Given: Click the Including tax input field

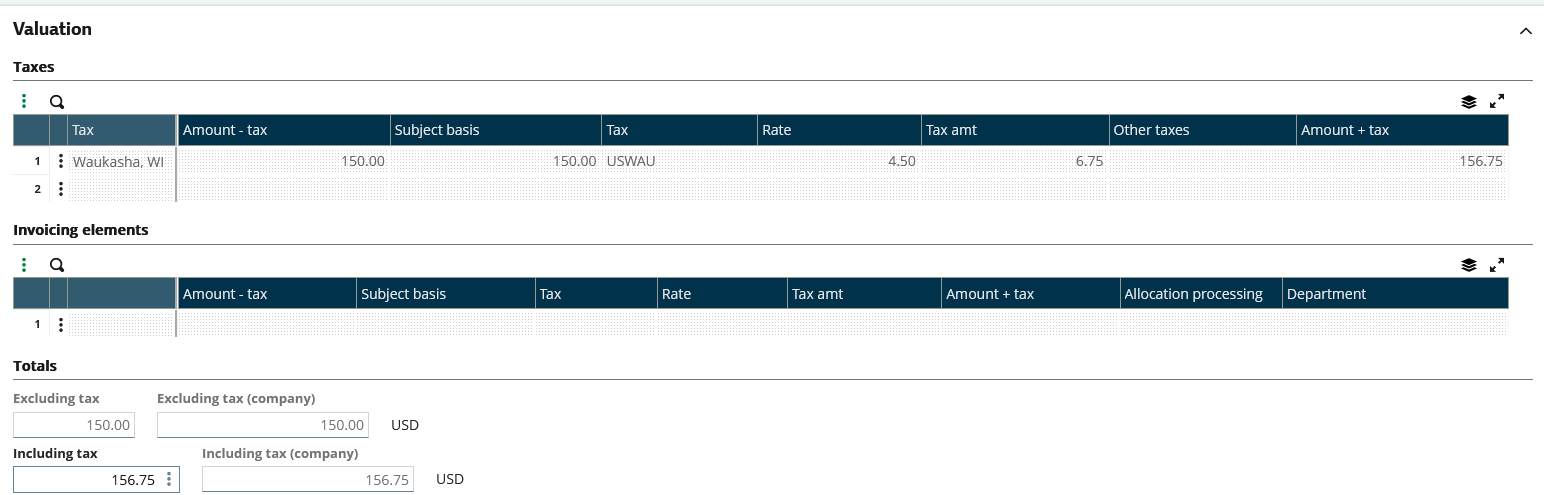Looking at the screenshot, I should tap(87, 480).
